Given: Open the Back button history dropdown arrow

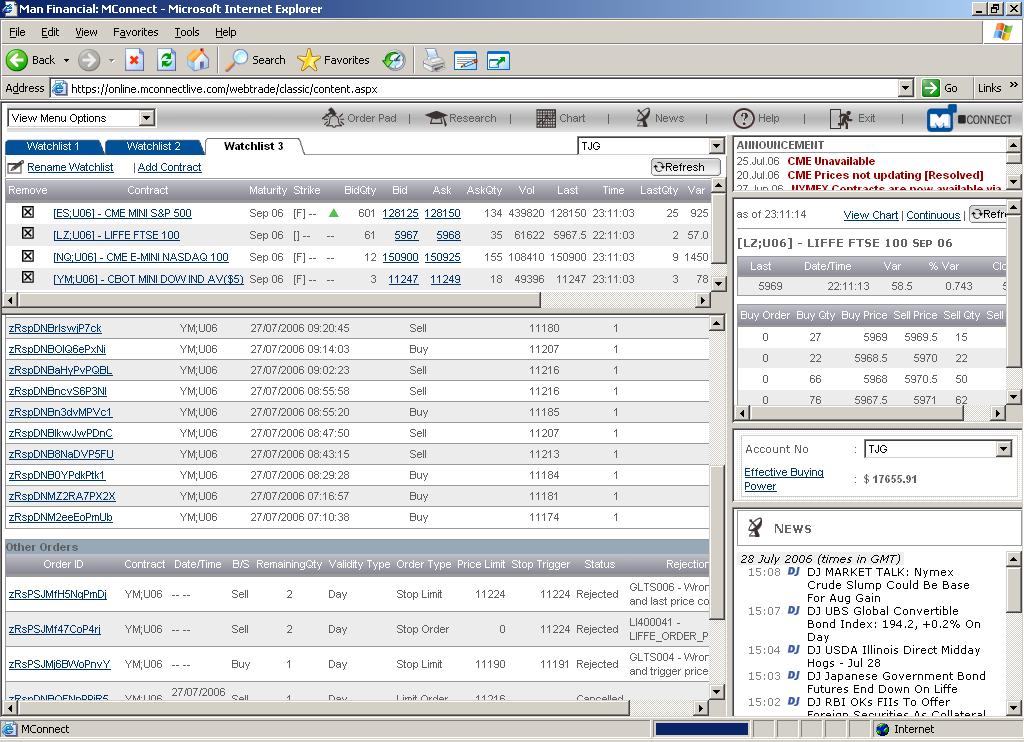Looking at the screenshot, I should pos(66,60).
